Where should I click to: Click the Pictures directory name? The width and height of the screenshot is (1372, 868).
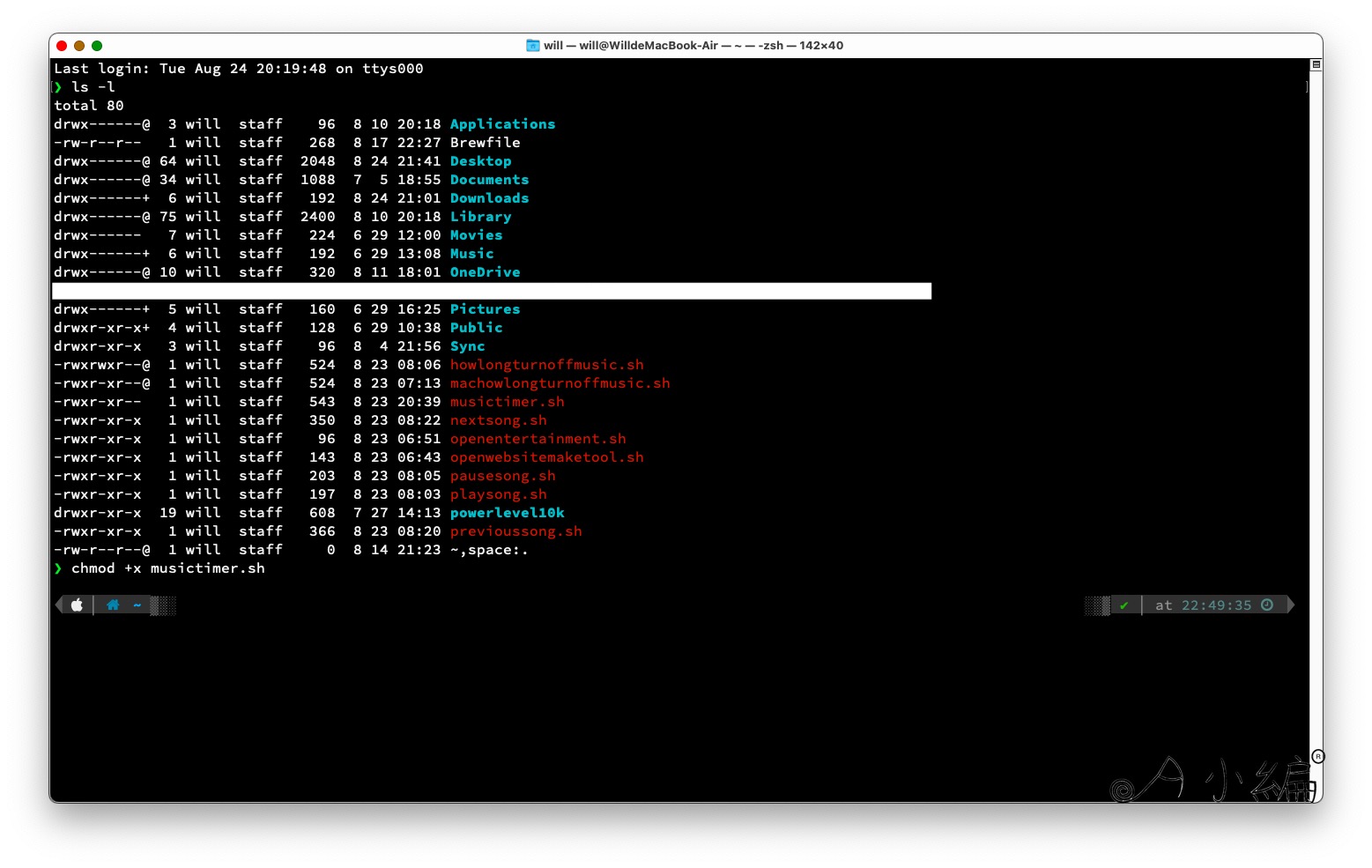click(485, 309)
